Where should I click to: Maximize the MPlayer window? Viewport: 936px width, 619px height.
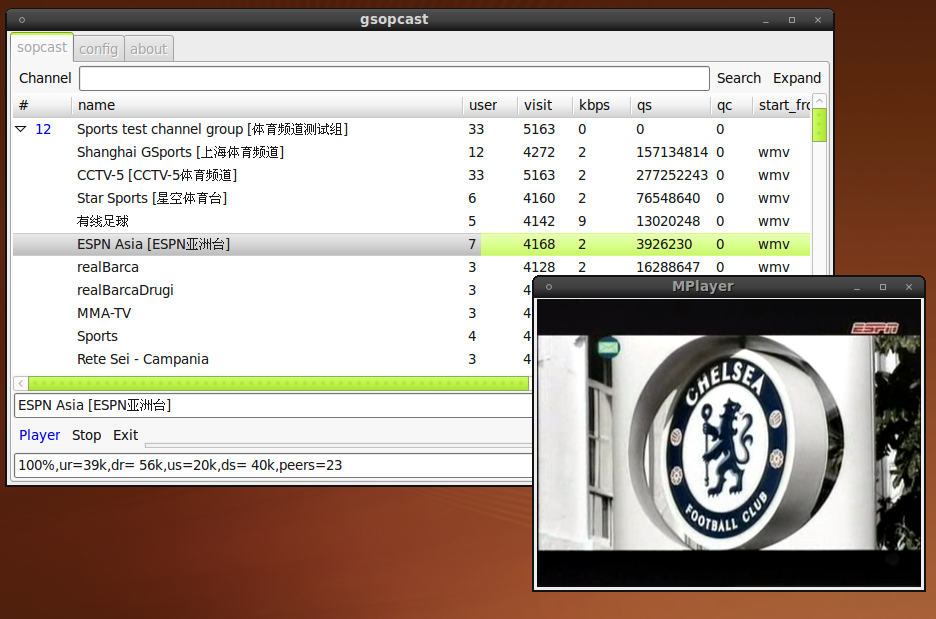click(x=883, y=287)
